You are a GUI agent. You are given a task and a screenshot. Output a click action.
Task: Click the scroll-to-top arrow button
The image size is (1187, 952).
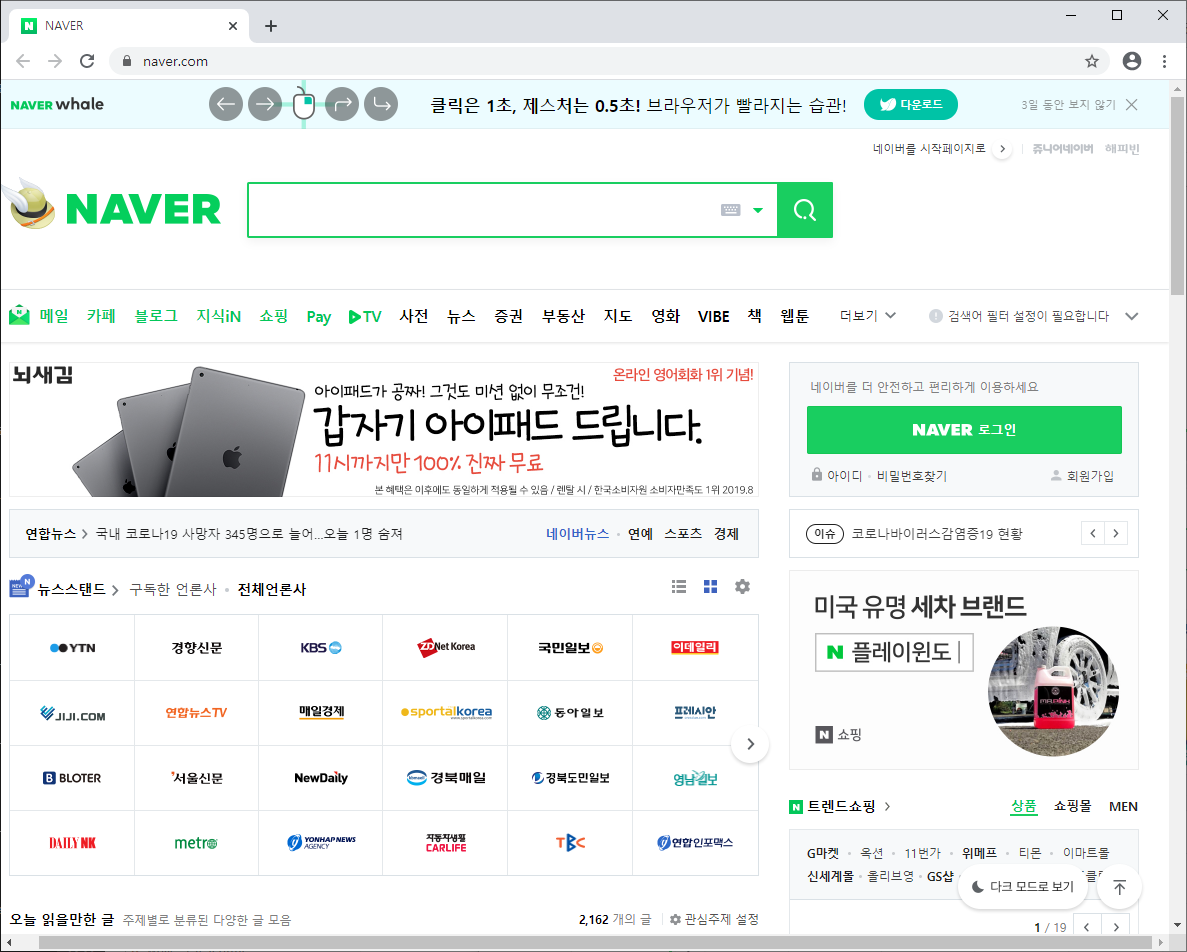click(1120, 887)
